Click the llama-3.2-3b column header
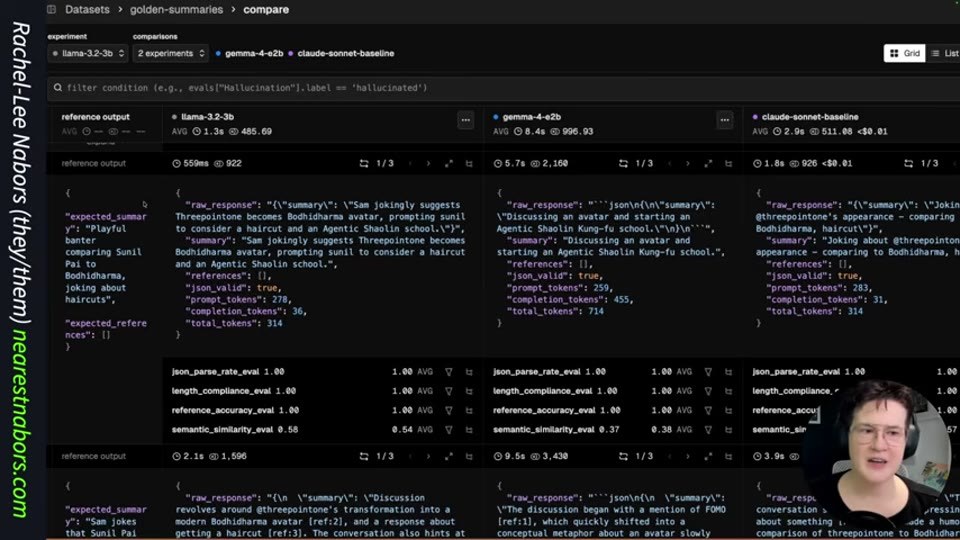The width and height of the screenshot is (960, 540). (x=207, y=116)
